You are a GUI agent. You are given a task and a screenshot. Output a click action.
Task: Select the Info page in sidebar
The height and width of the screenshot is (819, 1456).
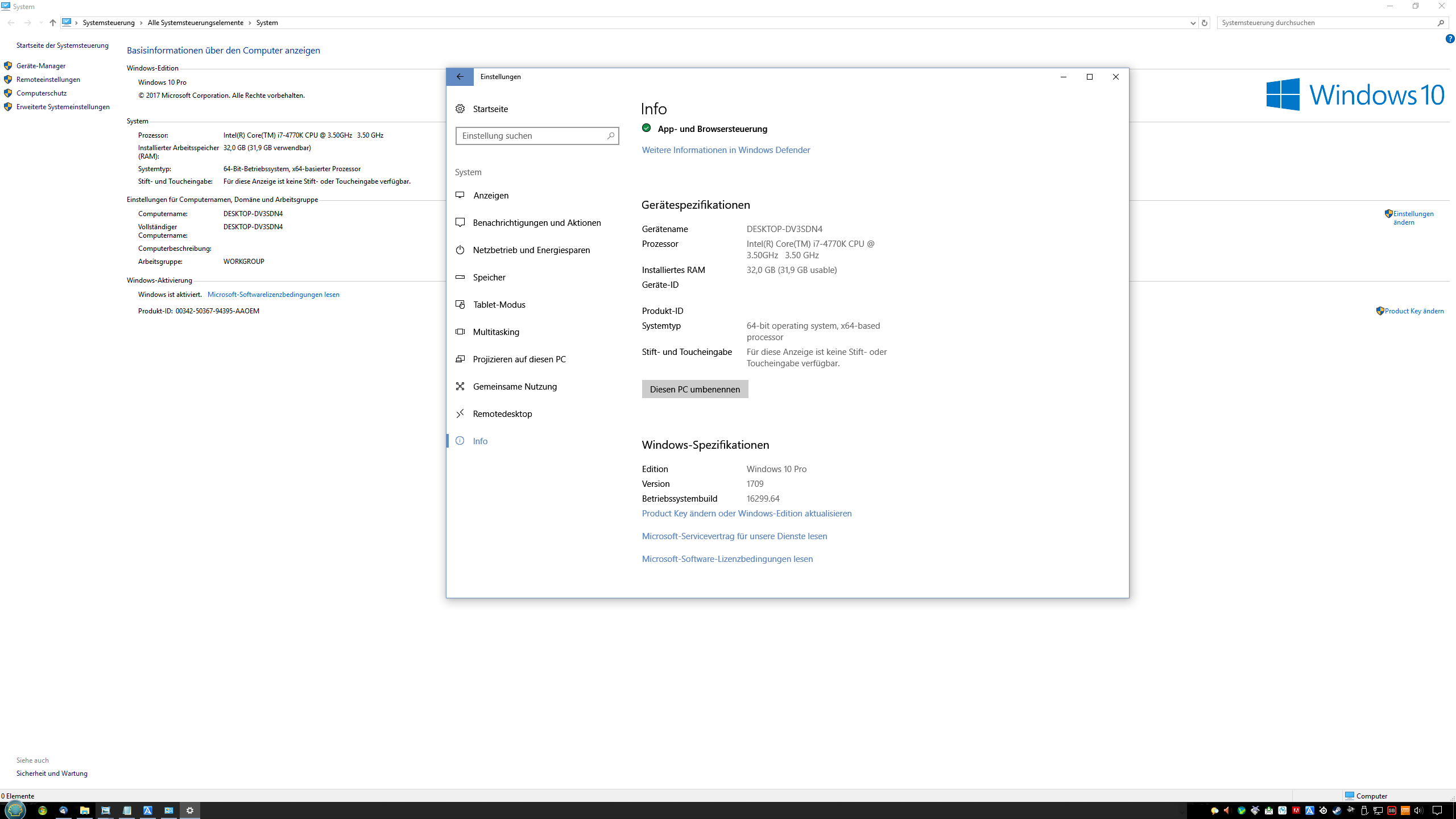coord(471,441)
